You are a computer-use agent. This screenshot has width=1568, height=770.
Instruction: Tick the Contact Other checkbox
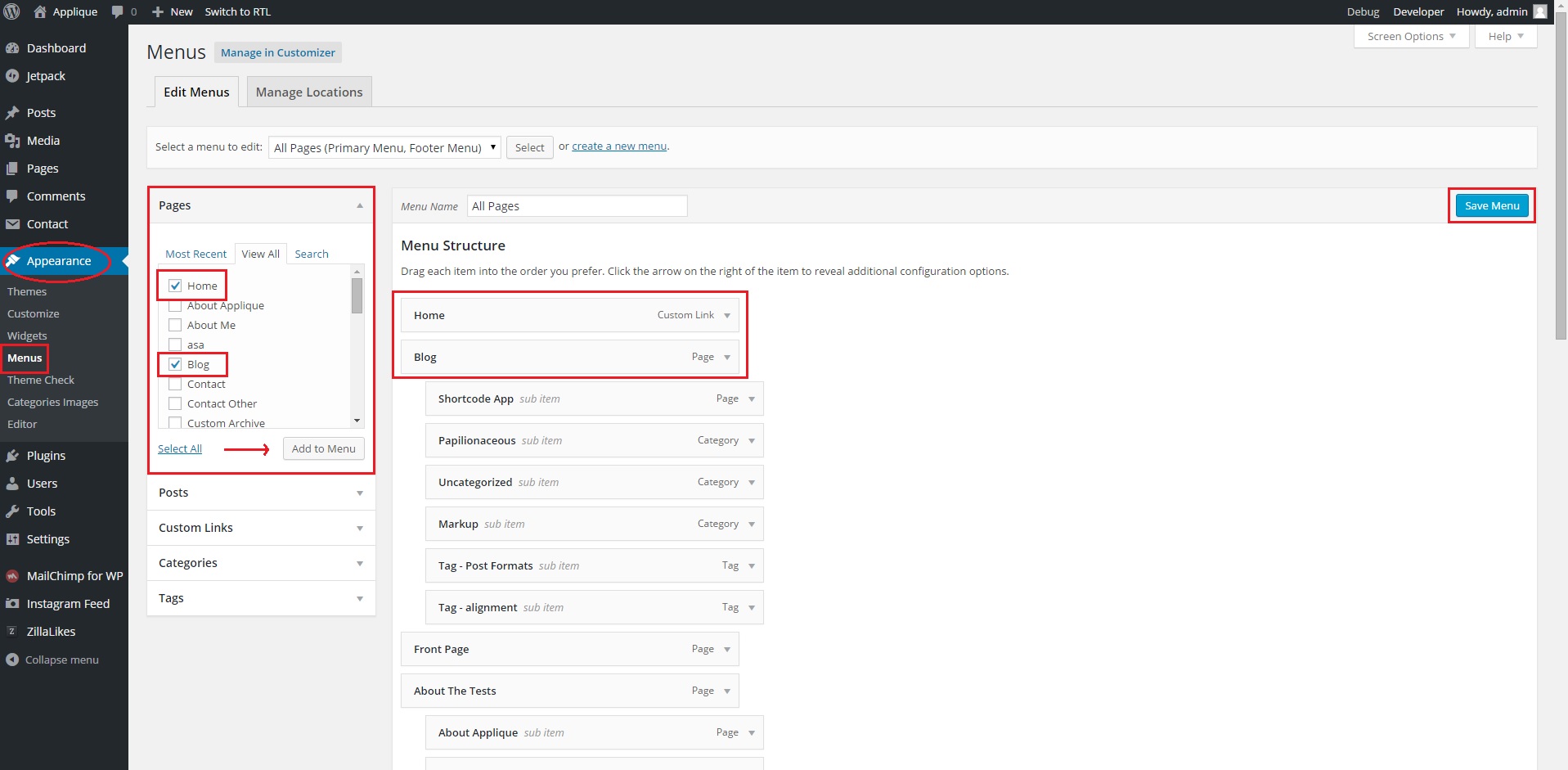(x=175, y=403)
